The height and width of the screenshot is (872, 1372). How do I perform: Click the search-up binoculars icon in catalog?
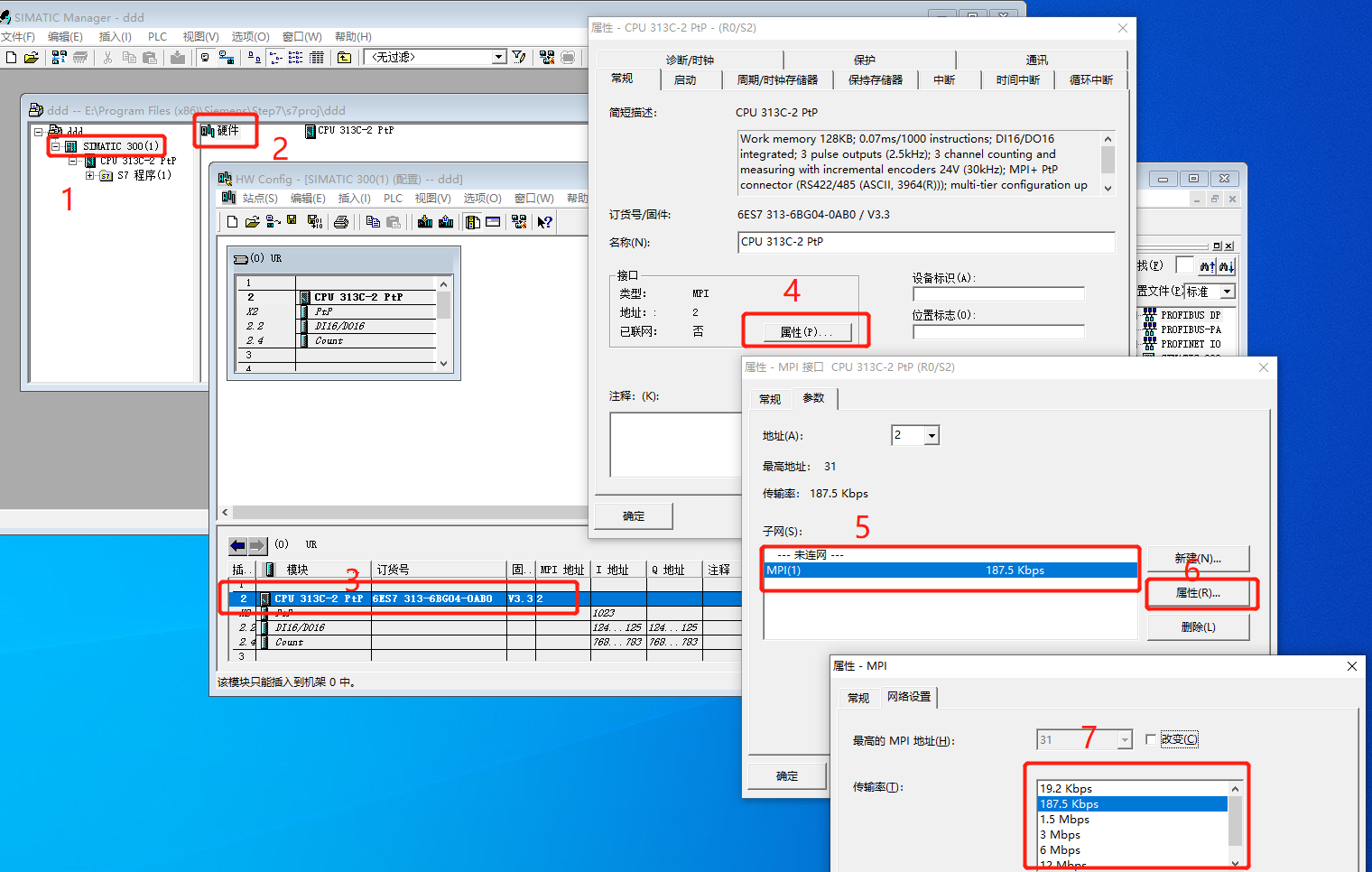tap(1208, 266)
